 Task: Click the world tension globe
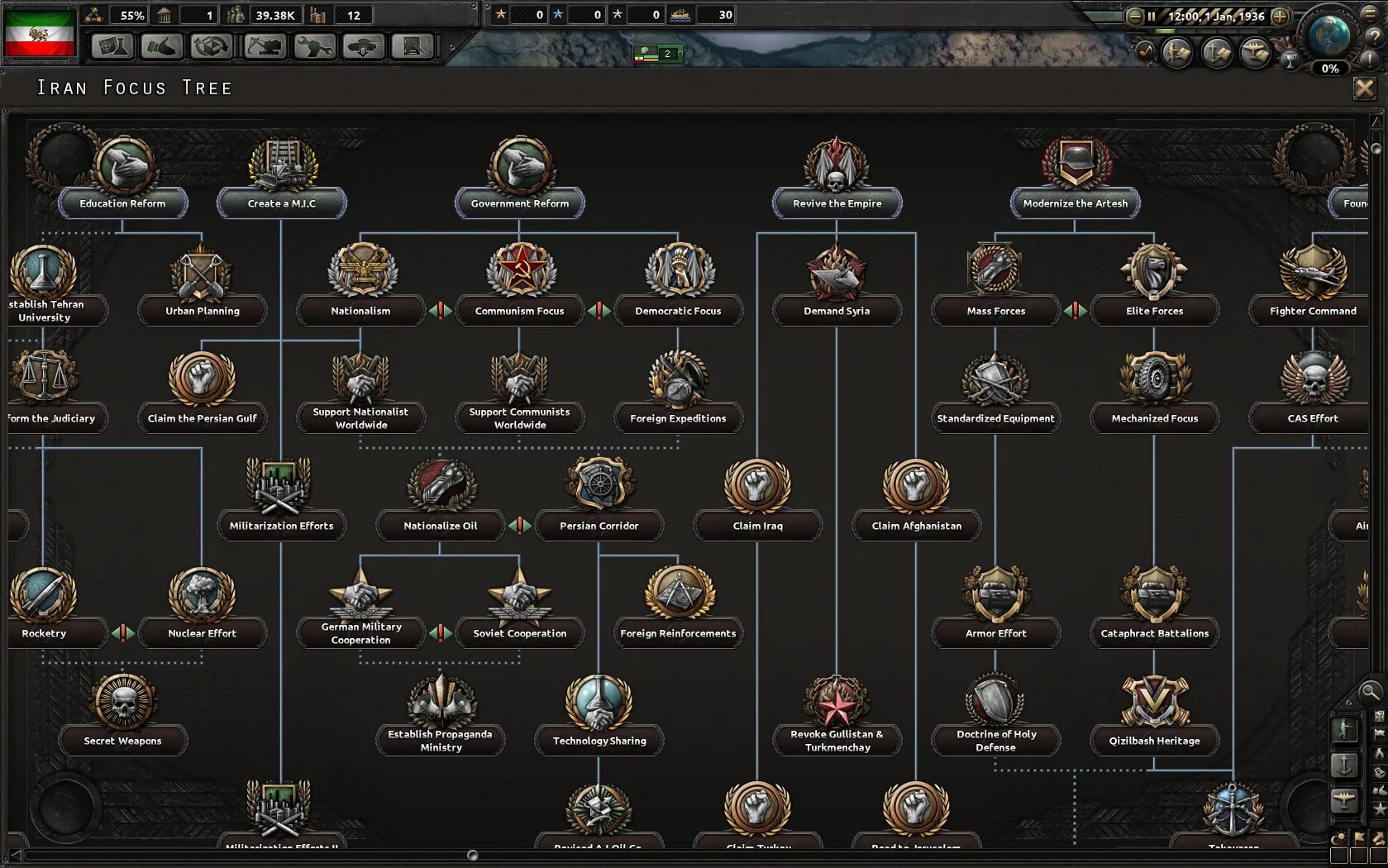1329,36
